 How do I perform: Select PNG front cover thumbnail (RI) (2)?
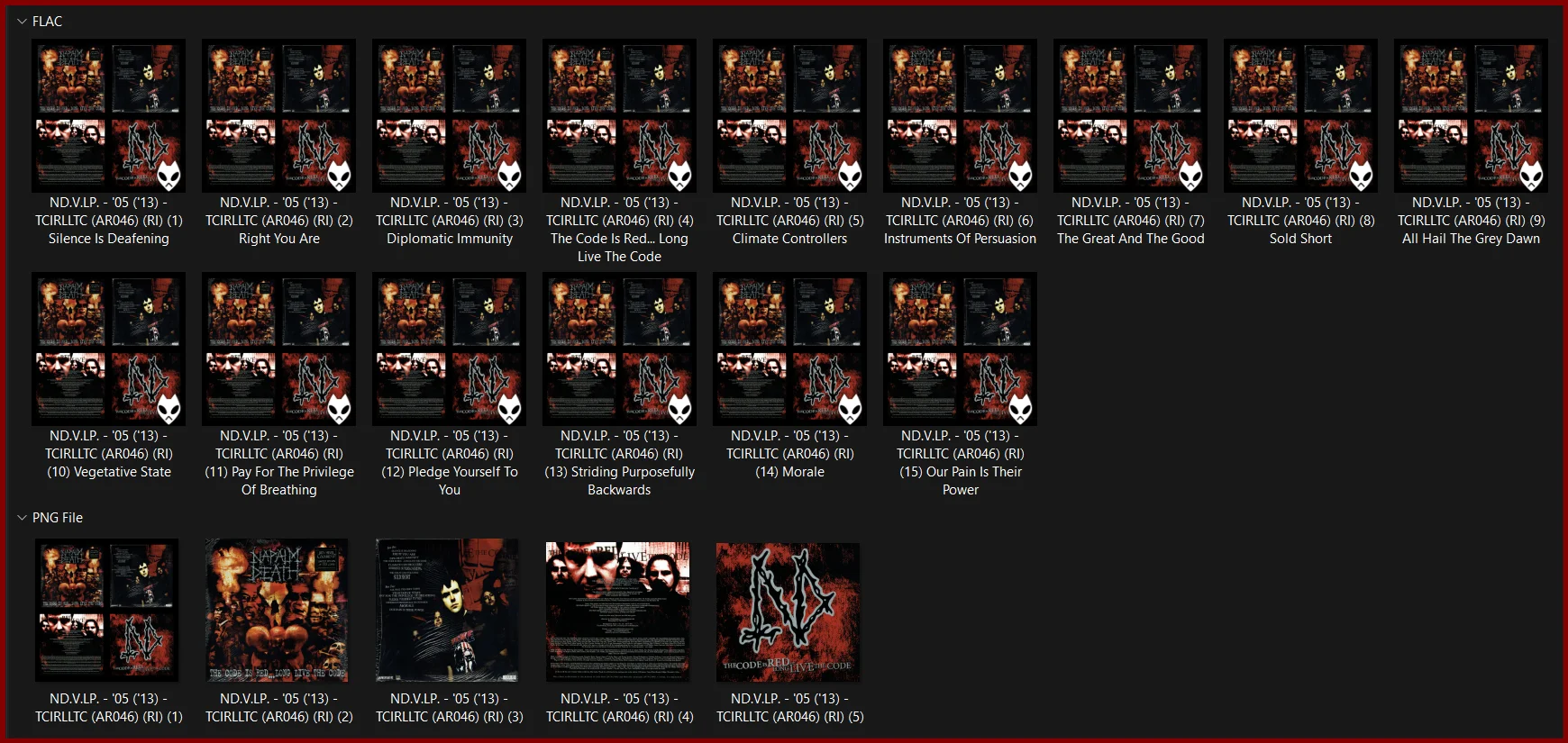click(x=277, y=610)
